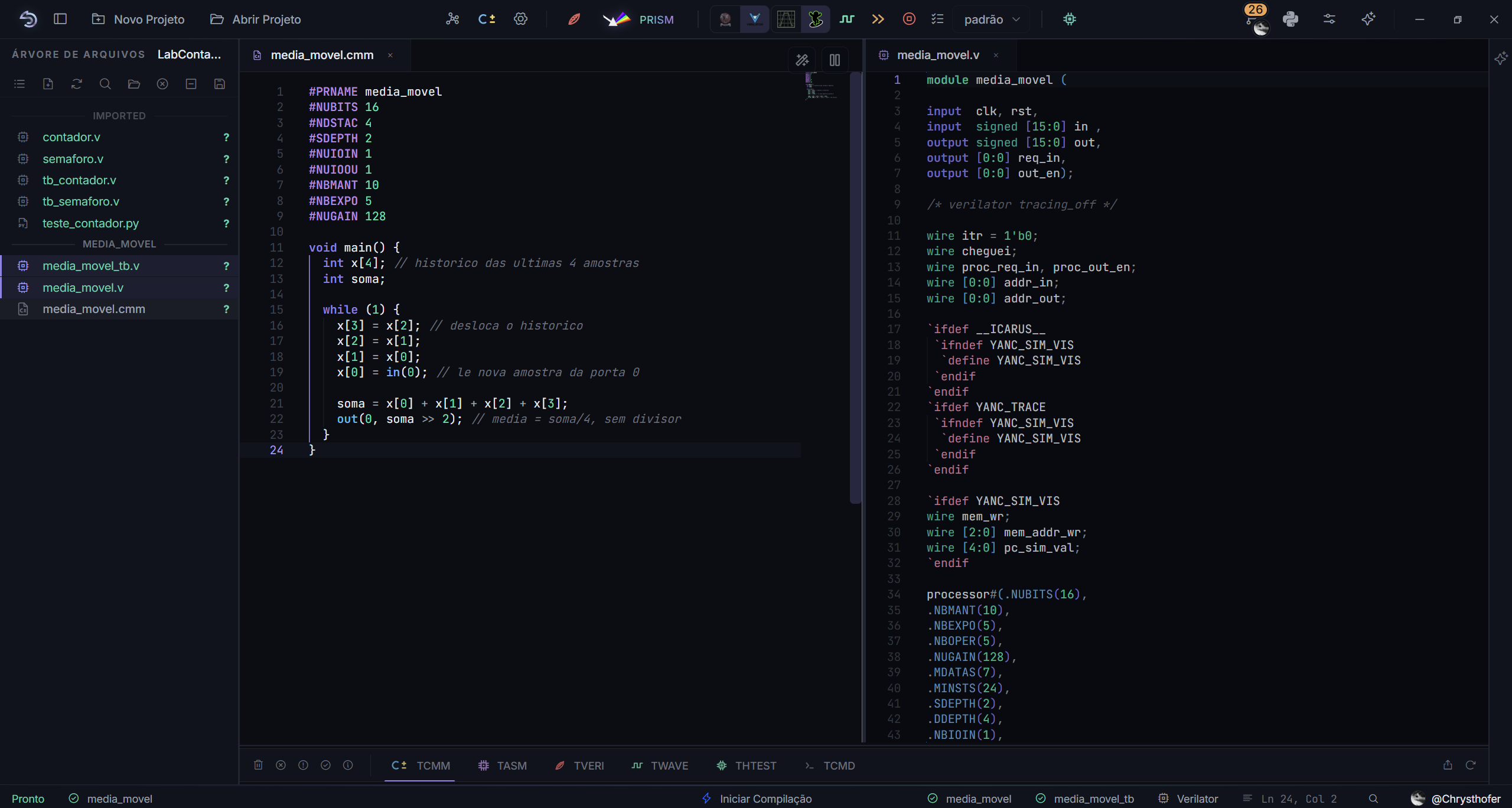The image size is (1512, 808).
Task: Switch to the TASM tab
Action: point(503,765)
